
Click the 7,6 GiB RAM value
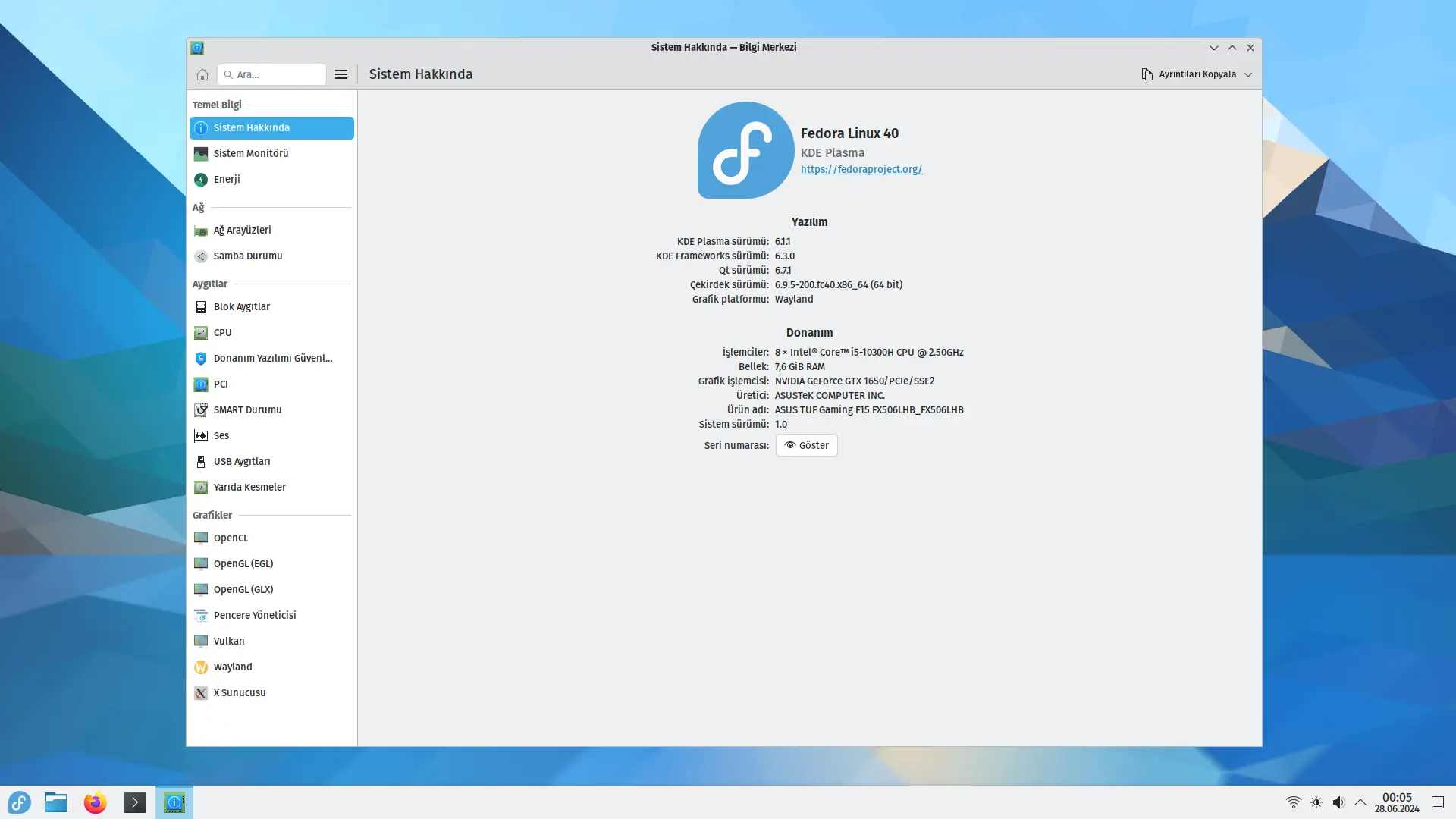pyautogui.click(x=800, y=367)
